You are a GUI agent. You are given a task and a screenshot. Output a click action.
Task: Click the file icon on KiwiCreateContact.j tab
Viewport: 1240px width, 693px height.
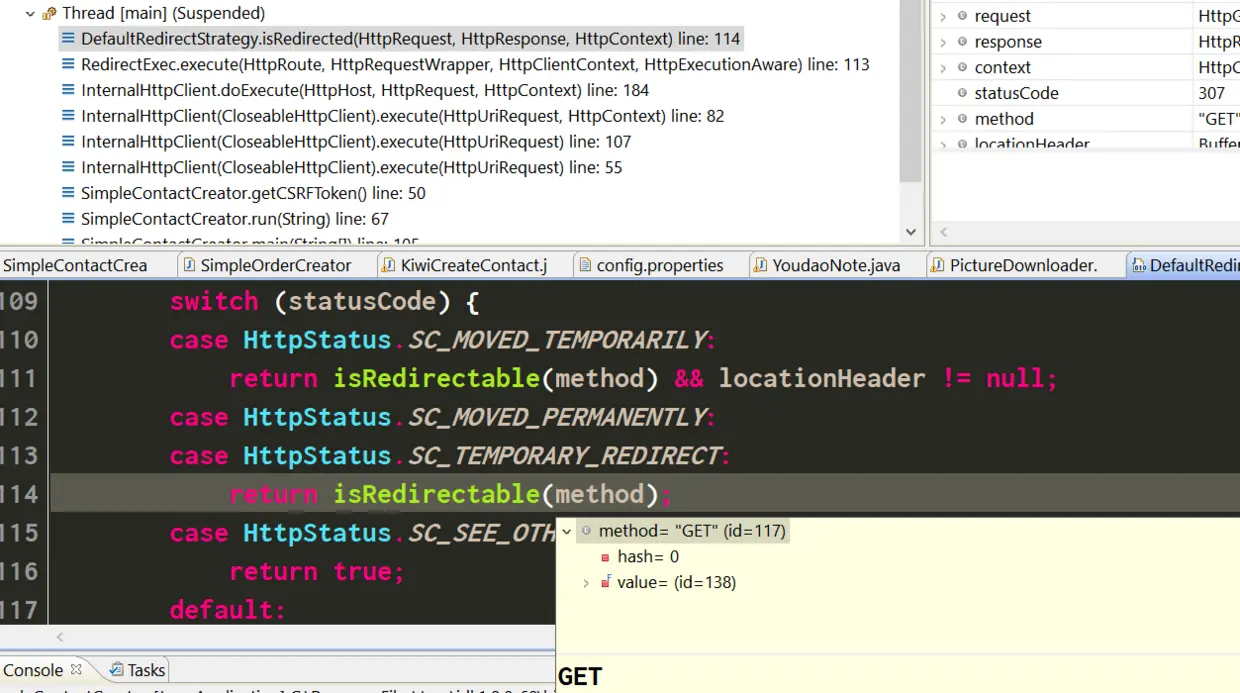tap(388, 265)
